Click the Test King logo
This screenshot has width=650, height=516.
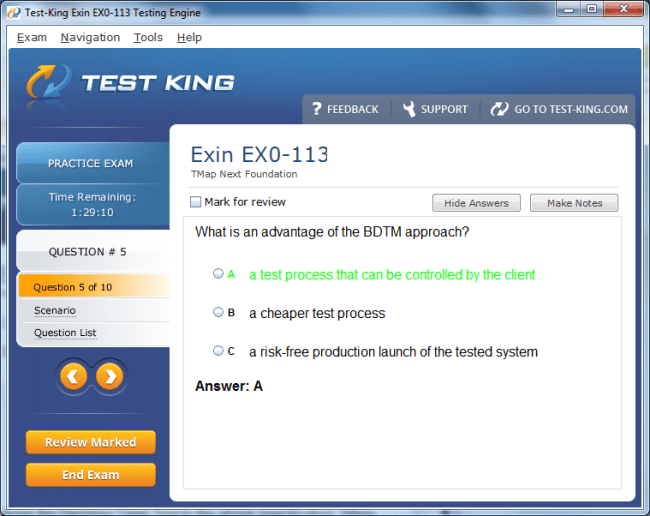pyautogui.click(x=130, y=84)
